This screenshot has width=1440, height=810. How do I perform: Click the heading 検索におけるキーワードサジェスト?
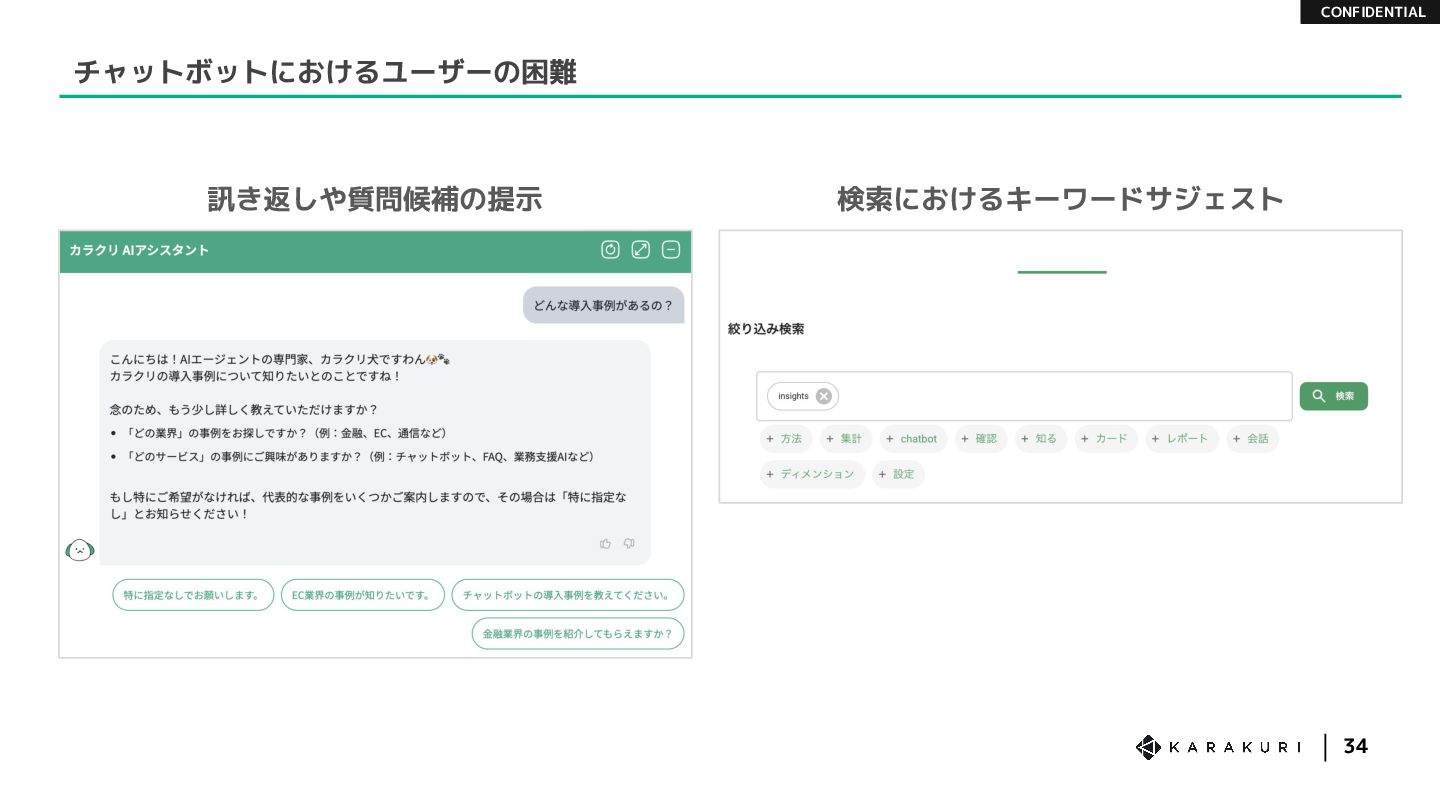point(1060,199)
